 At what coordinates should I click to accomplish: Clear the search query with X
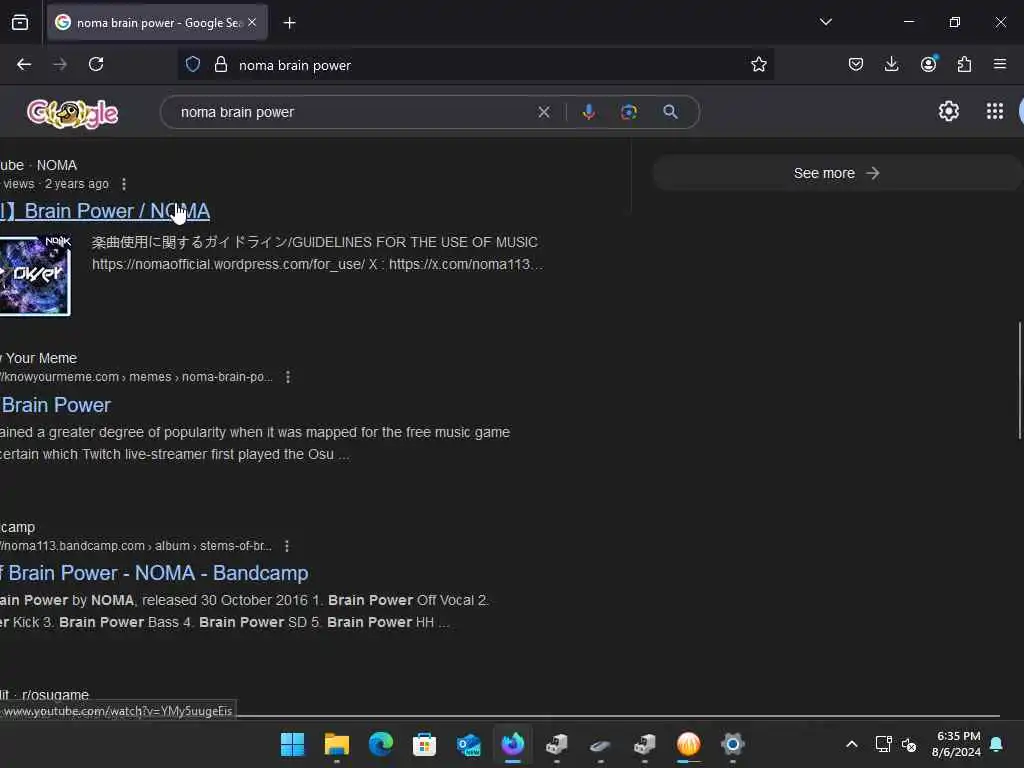click(543, 112)
